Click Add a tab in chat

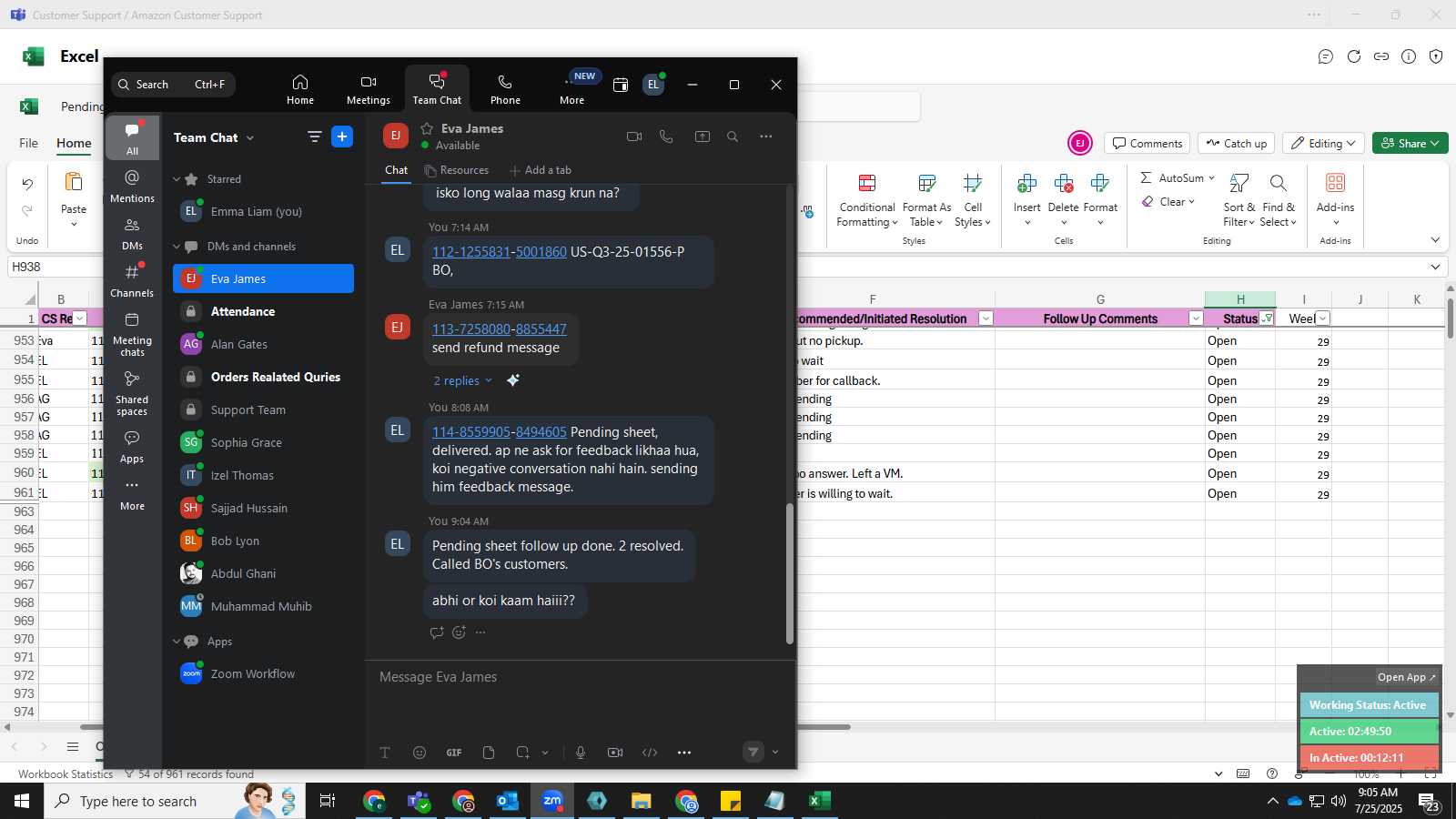click(541, 170)
